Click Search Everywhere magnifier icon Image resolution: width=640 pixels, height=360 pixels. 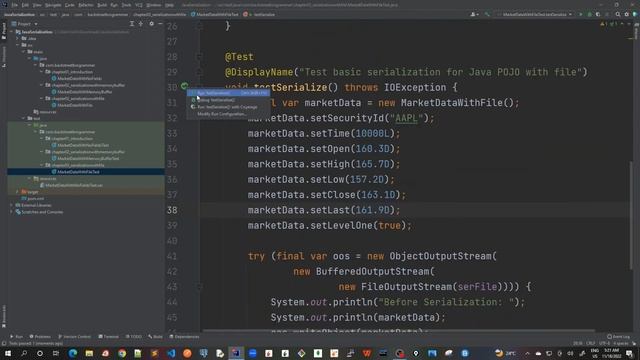[618, 14]
